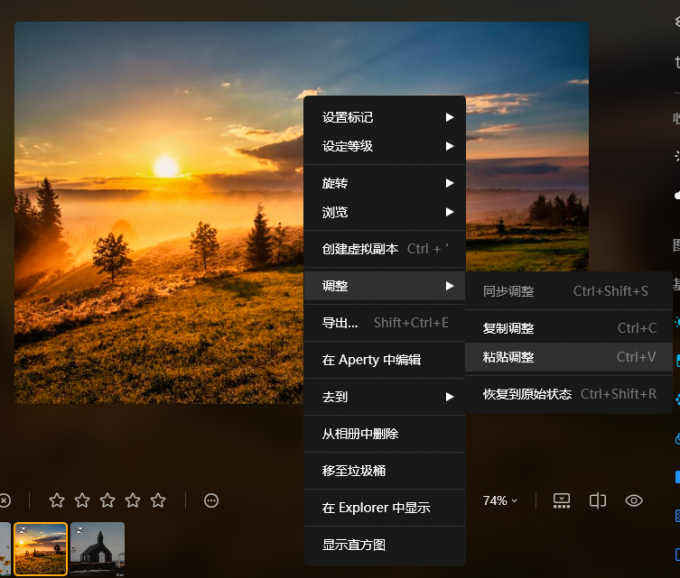Set rating to two stars

(x=82, y=500)
